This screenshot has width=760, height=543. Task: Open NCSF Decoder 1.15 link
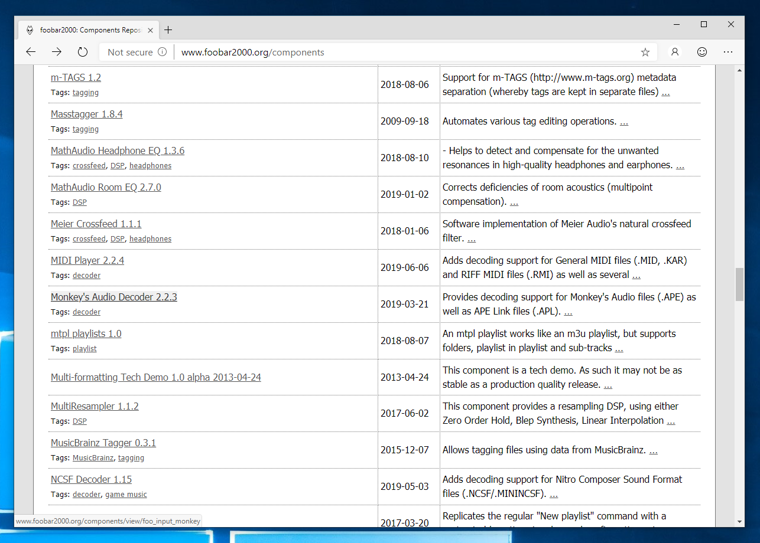(x=91, y=479)
